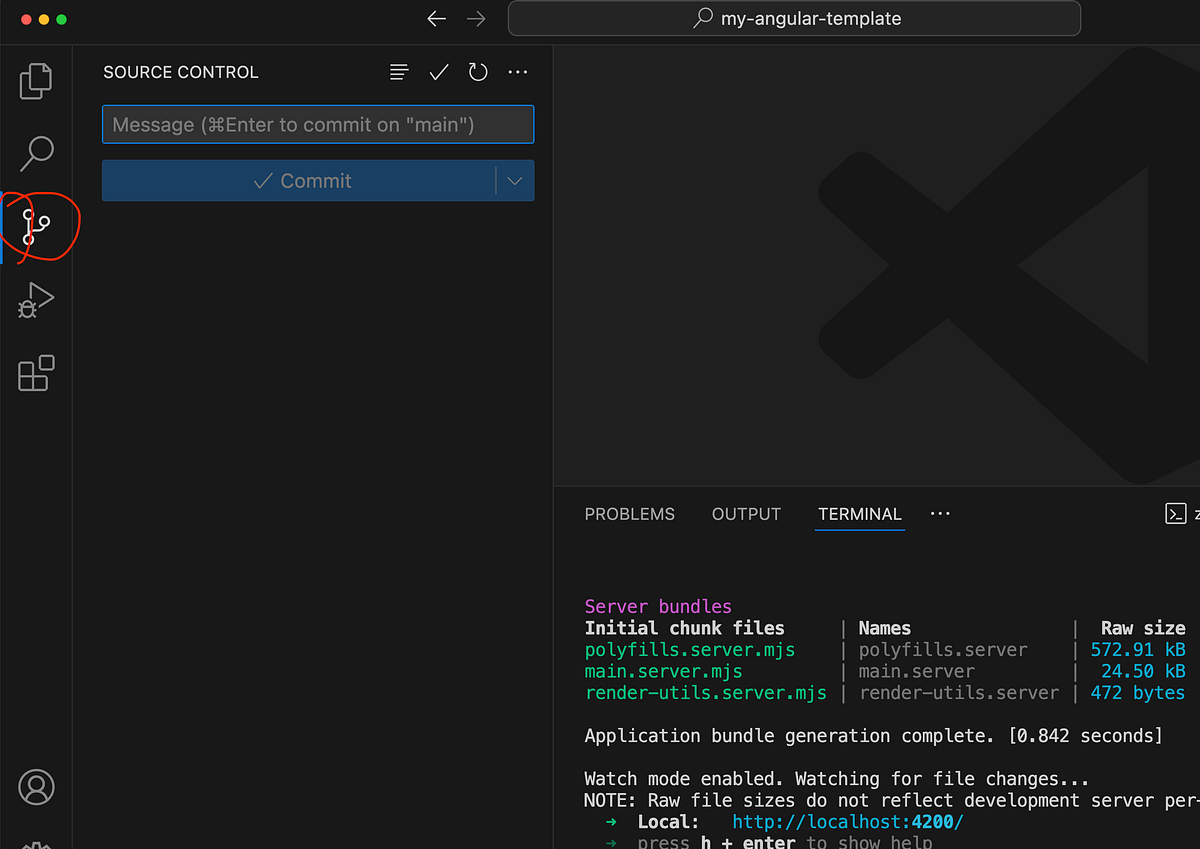
Task: Open the Run and Debug view
Action: point(36,299)
